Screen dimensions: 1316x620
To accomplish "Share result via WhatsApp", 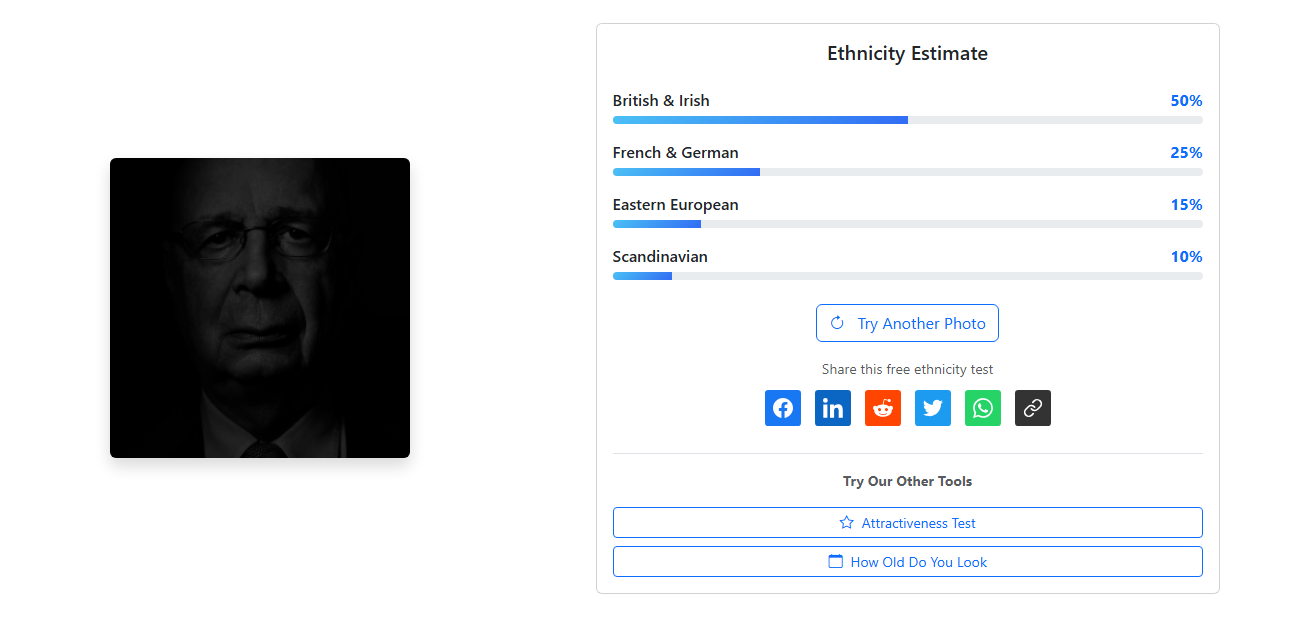I will 983,408.
